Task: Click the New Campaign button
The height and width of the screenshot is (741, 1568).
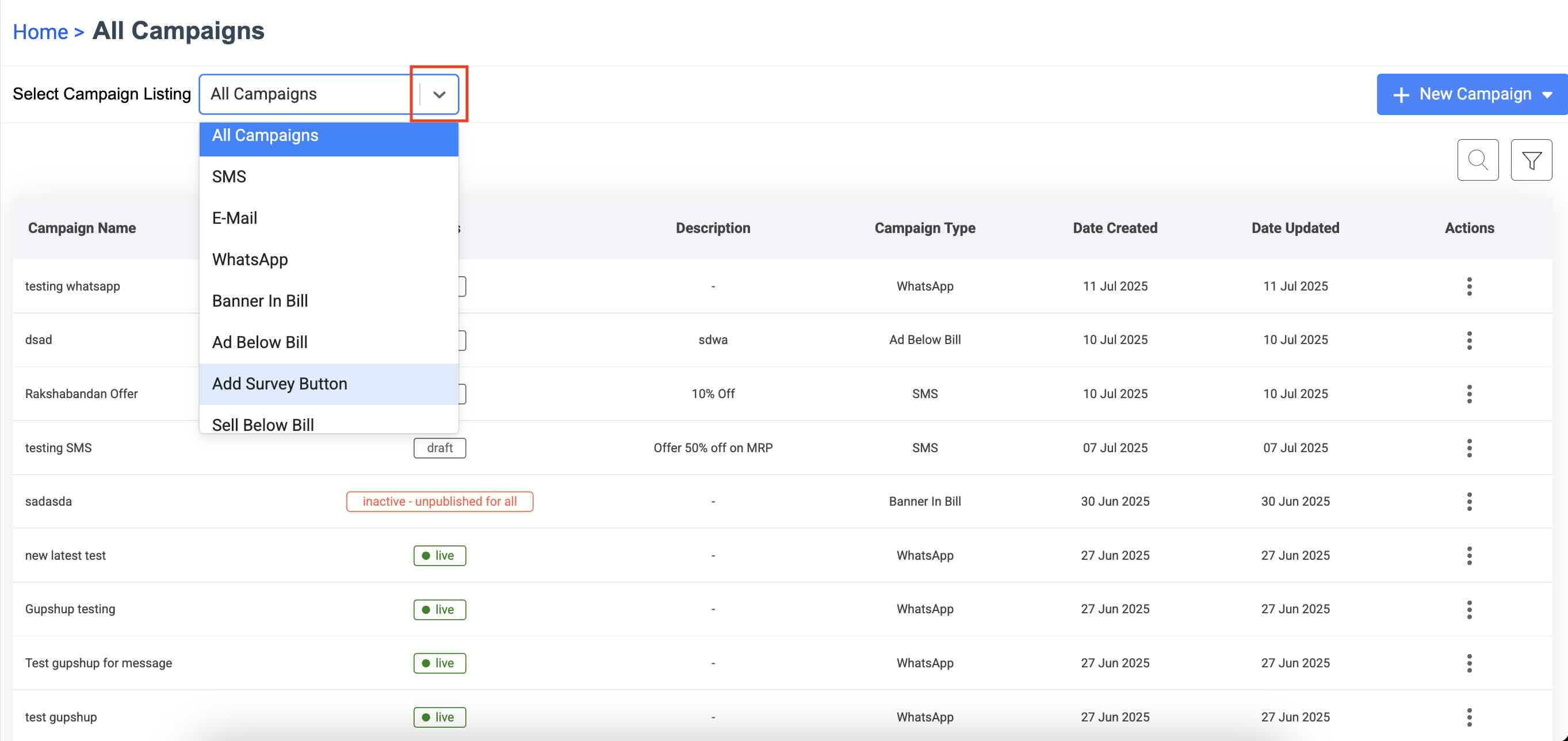Action: coord(1461,94)
